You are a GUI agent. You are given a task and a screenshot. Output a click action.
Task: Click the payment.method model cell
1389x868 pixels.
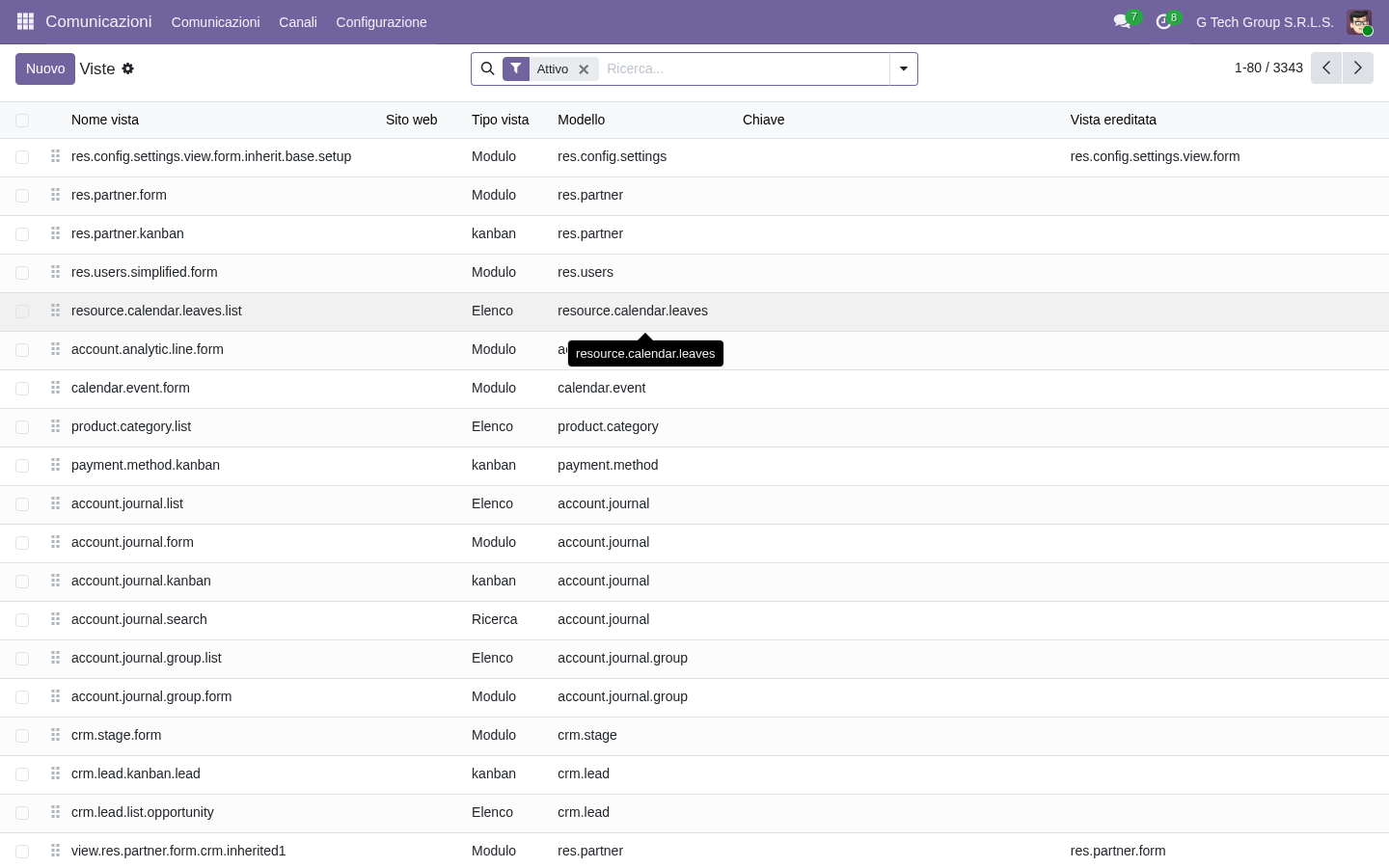point(608,465)
